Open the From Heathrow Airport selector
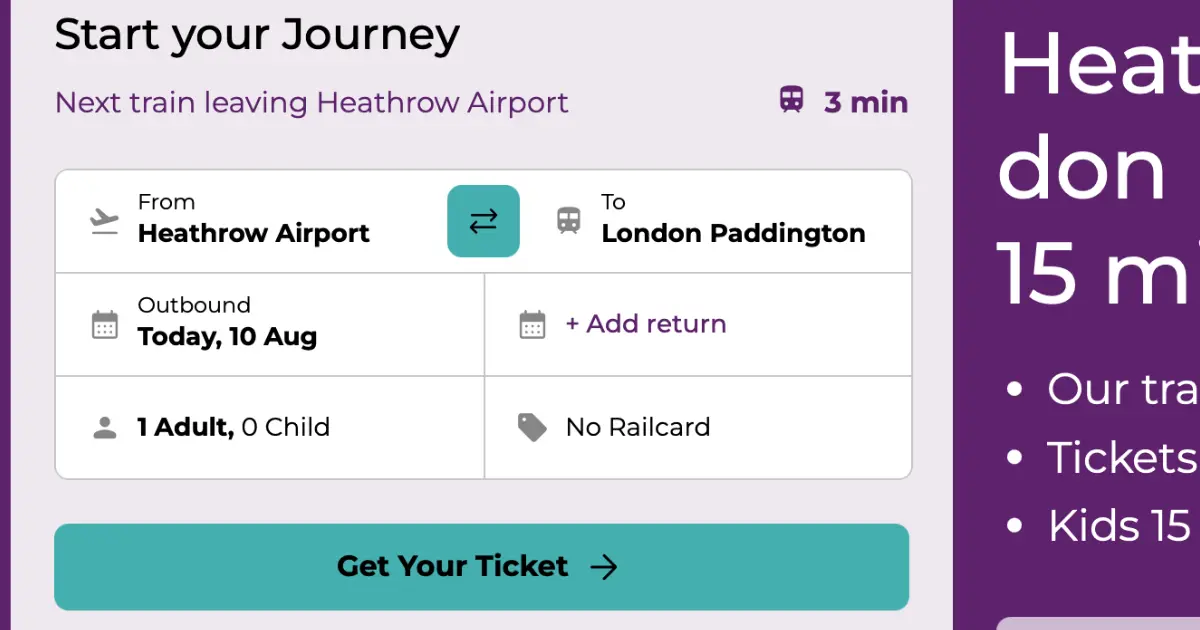Viewport: 1200px width, 630px height. 251,221
